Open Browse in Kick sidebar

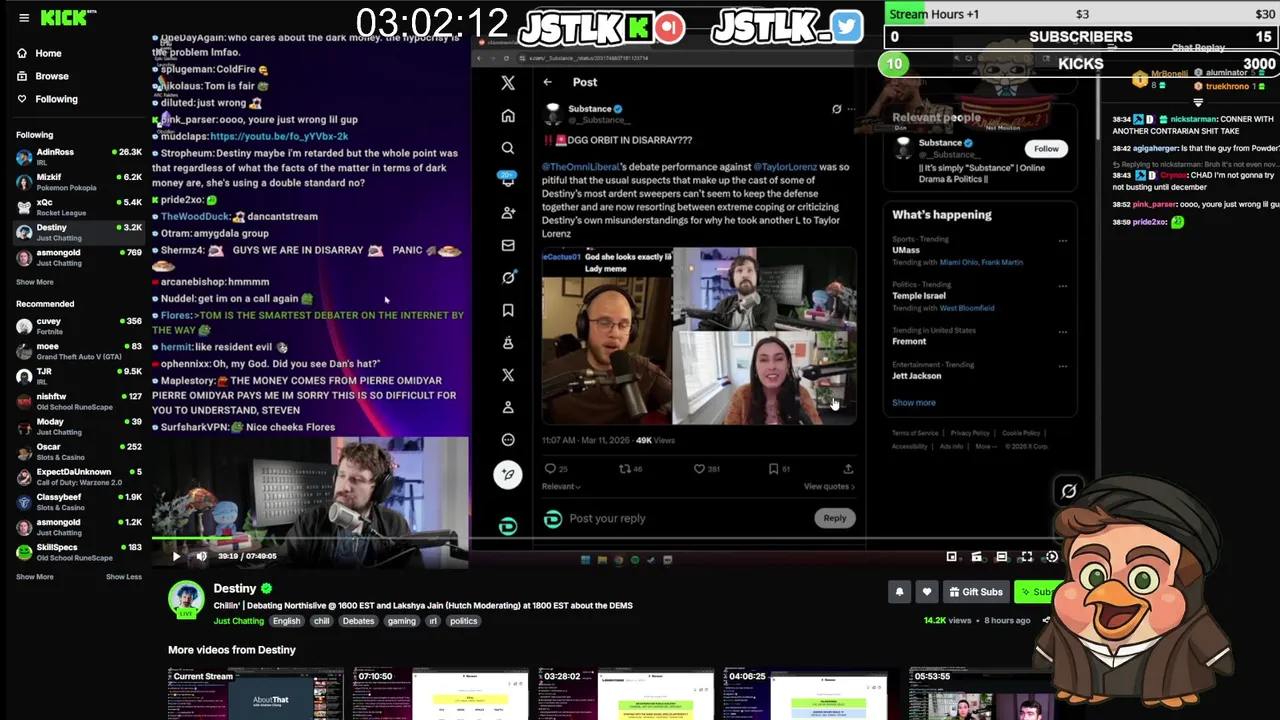tap(43, 76)
